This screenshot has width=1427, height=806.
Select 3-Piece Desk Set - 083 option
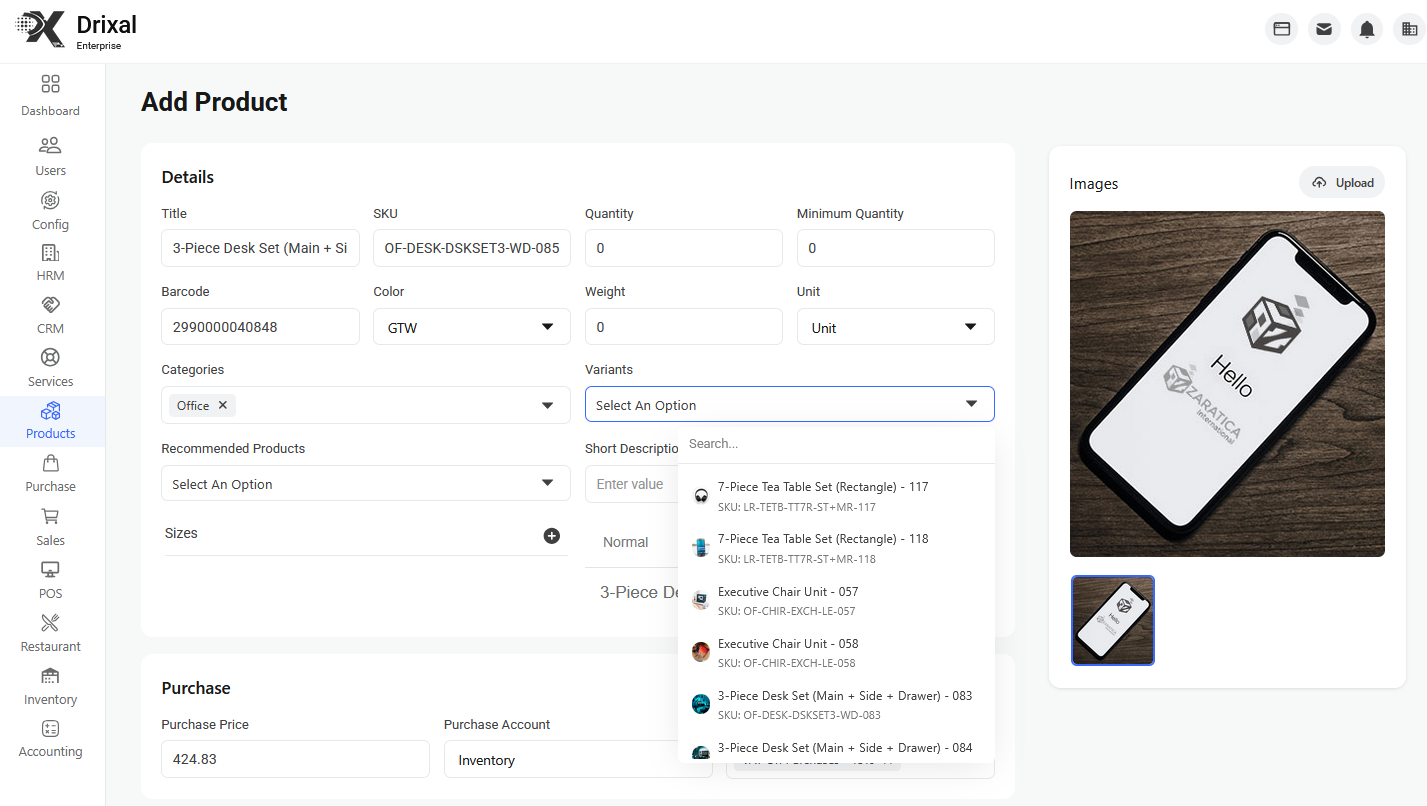836,705
